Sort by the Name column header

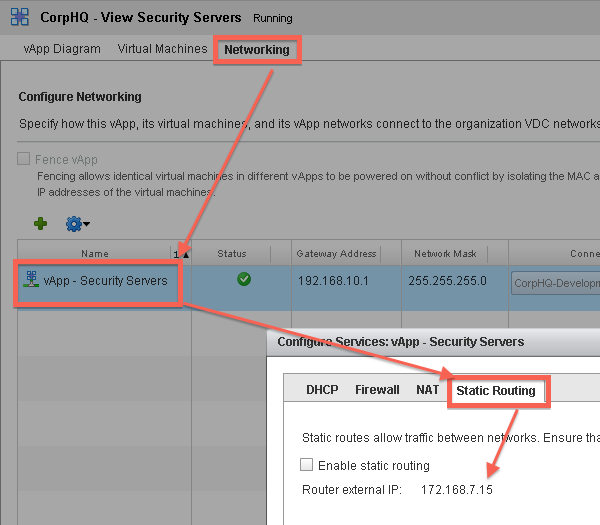click(95, 254)
